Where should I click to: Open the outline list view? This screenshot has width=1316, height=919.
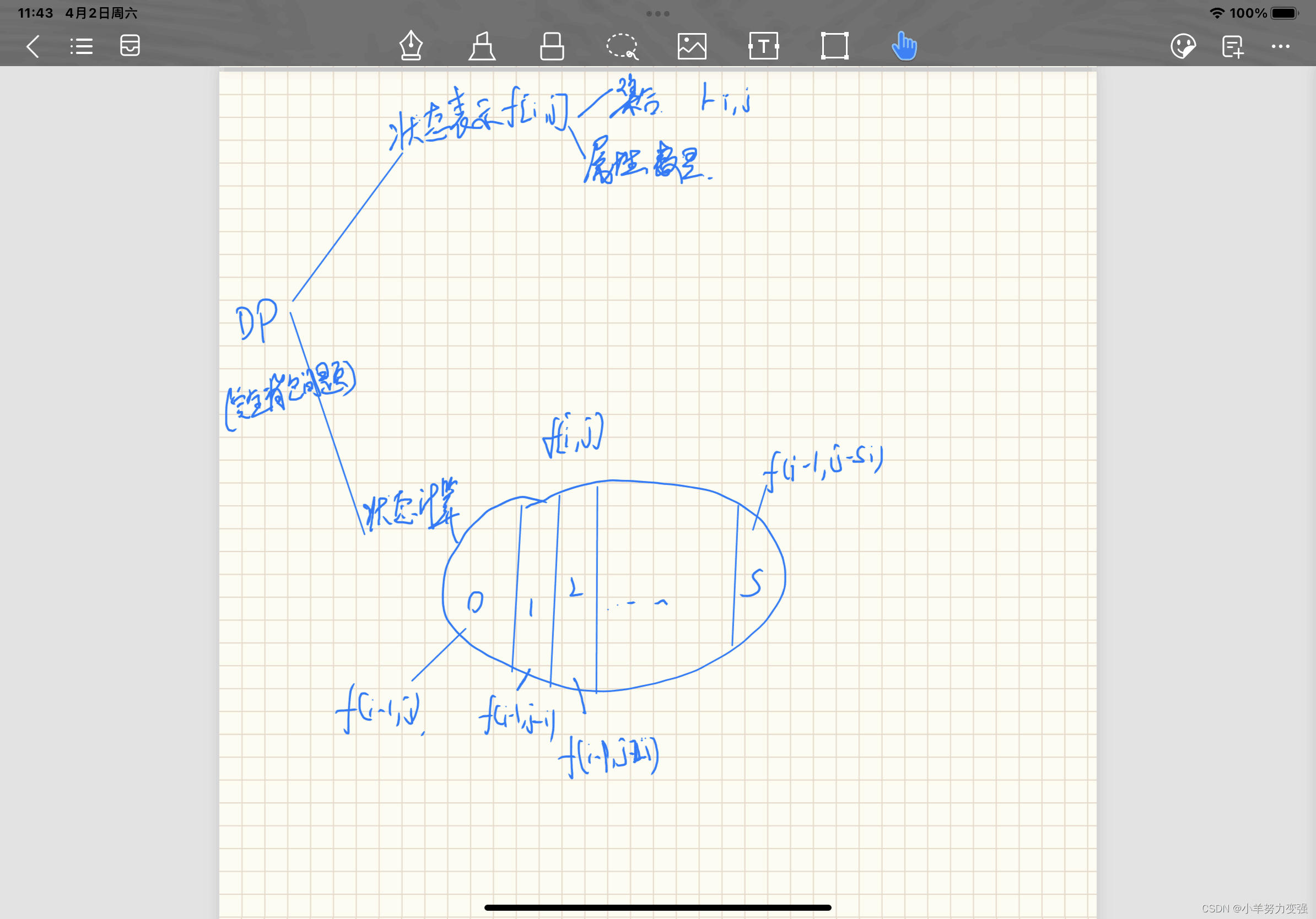click(82, 46)
